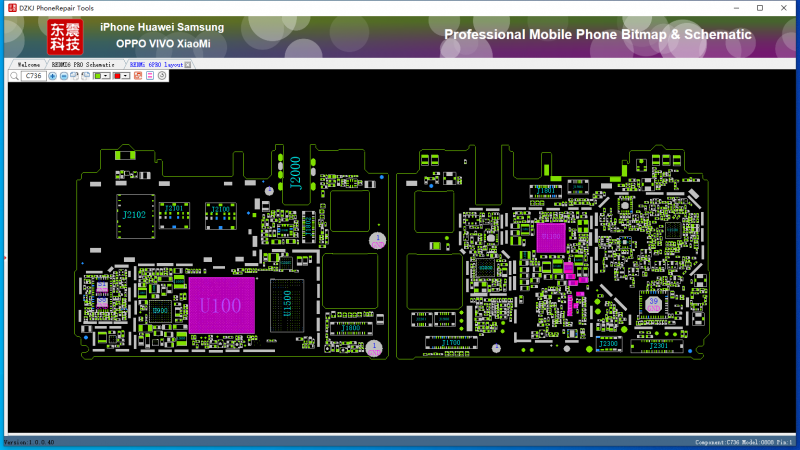
Task: Click the orange network connection icon
Action: click(x=138, y=76)
